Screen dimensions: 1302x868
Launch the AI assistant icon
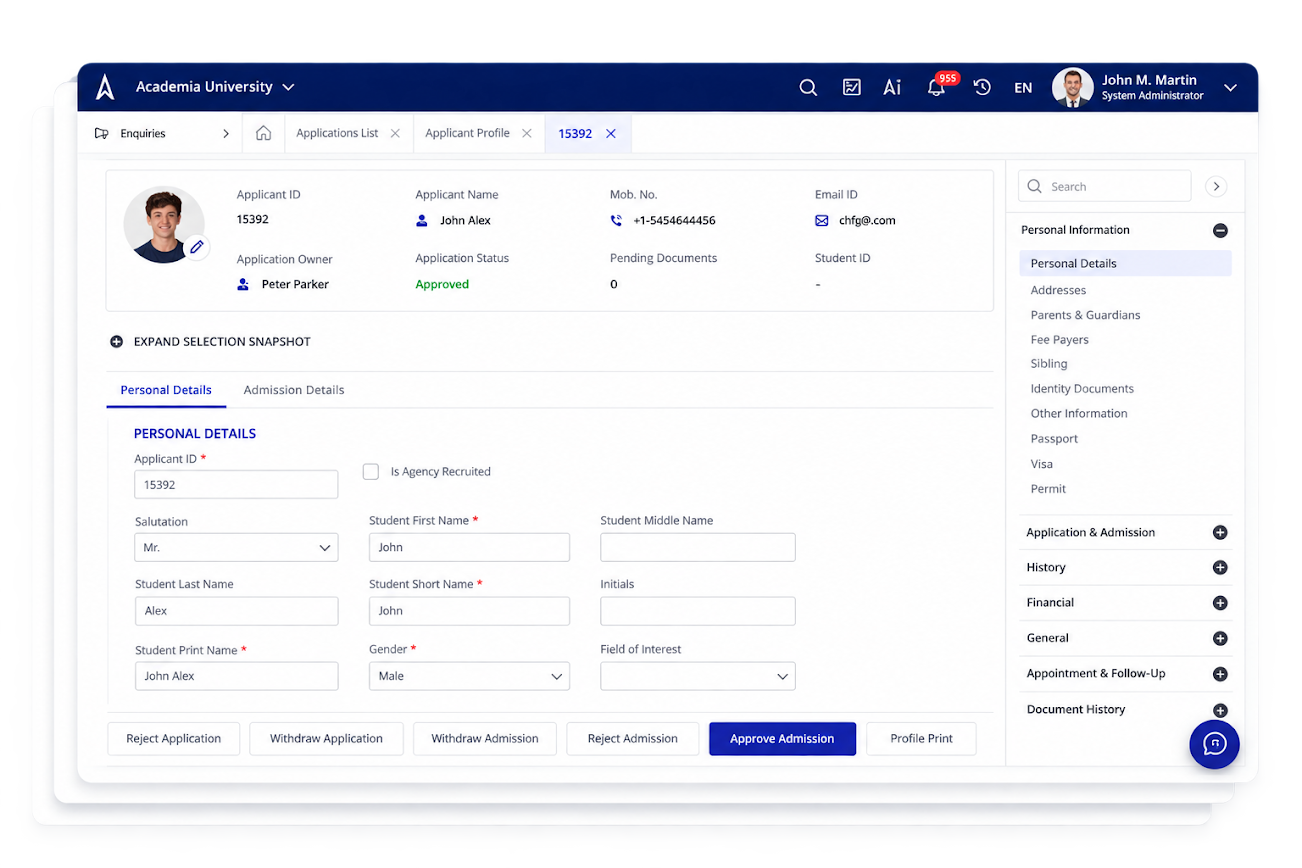point(892,88)
